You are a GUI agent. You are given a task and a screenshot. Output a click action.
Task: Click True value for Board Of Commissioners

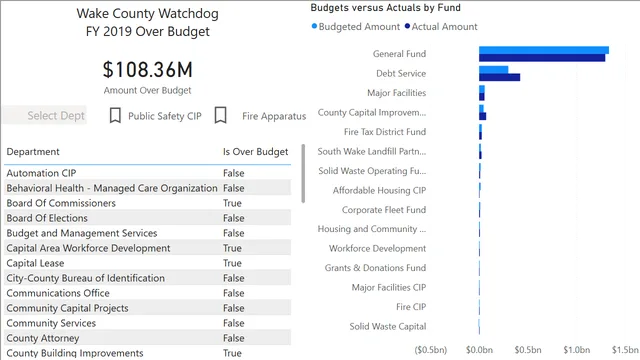[x=232, y=203]
